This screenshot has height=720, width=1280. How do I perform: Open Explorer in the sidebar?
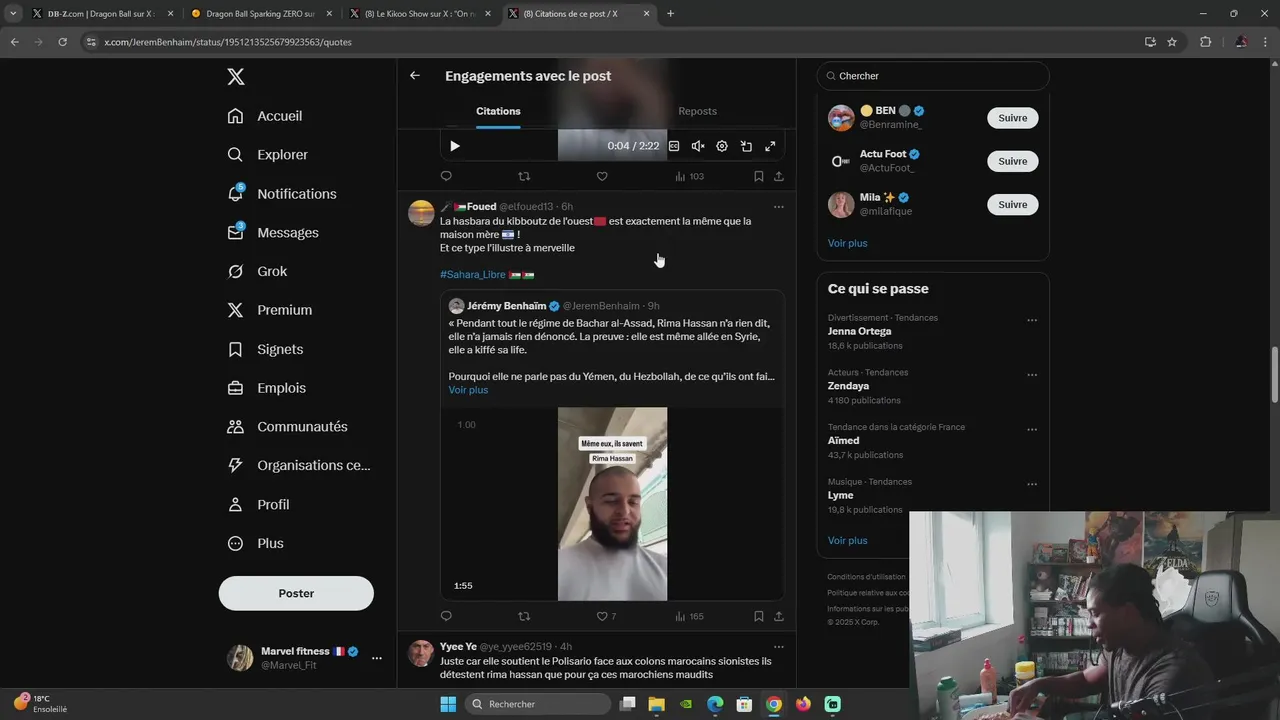click(x=268, y=155)
